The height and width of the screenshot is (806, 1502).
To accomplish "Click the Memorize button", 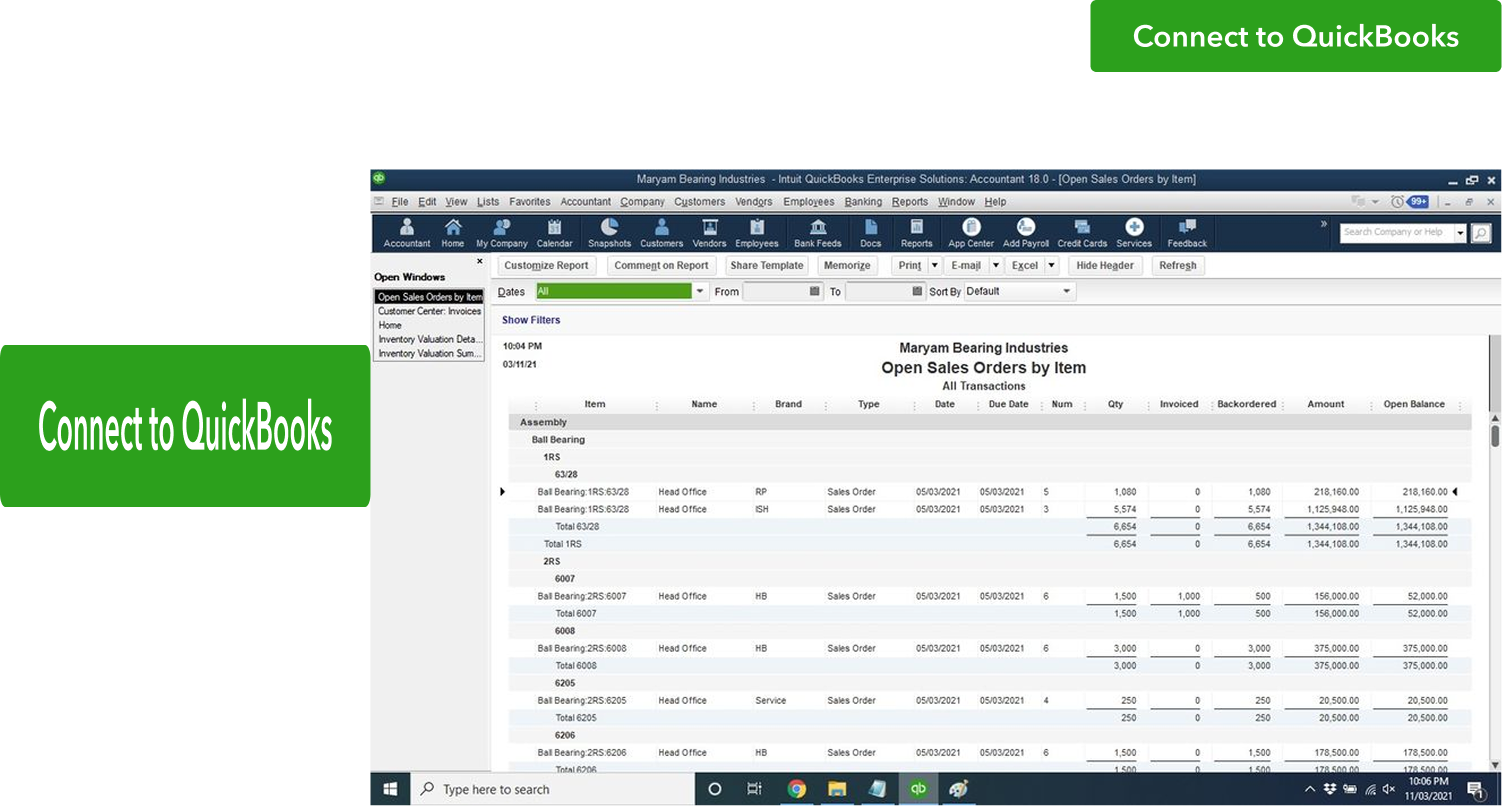I will (x=847, y=266).
